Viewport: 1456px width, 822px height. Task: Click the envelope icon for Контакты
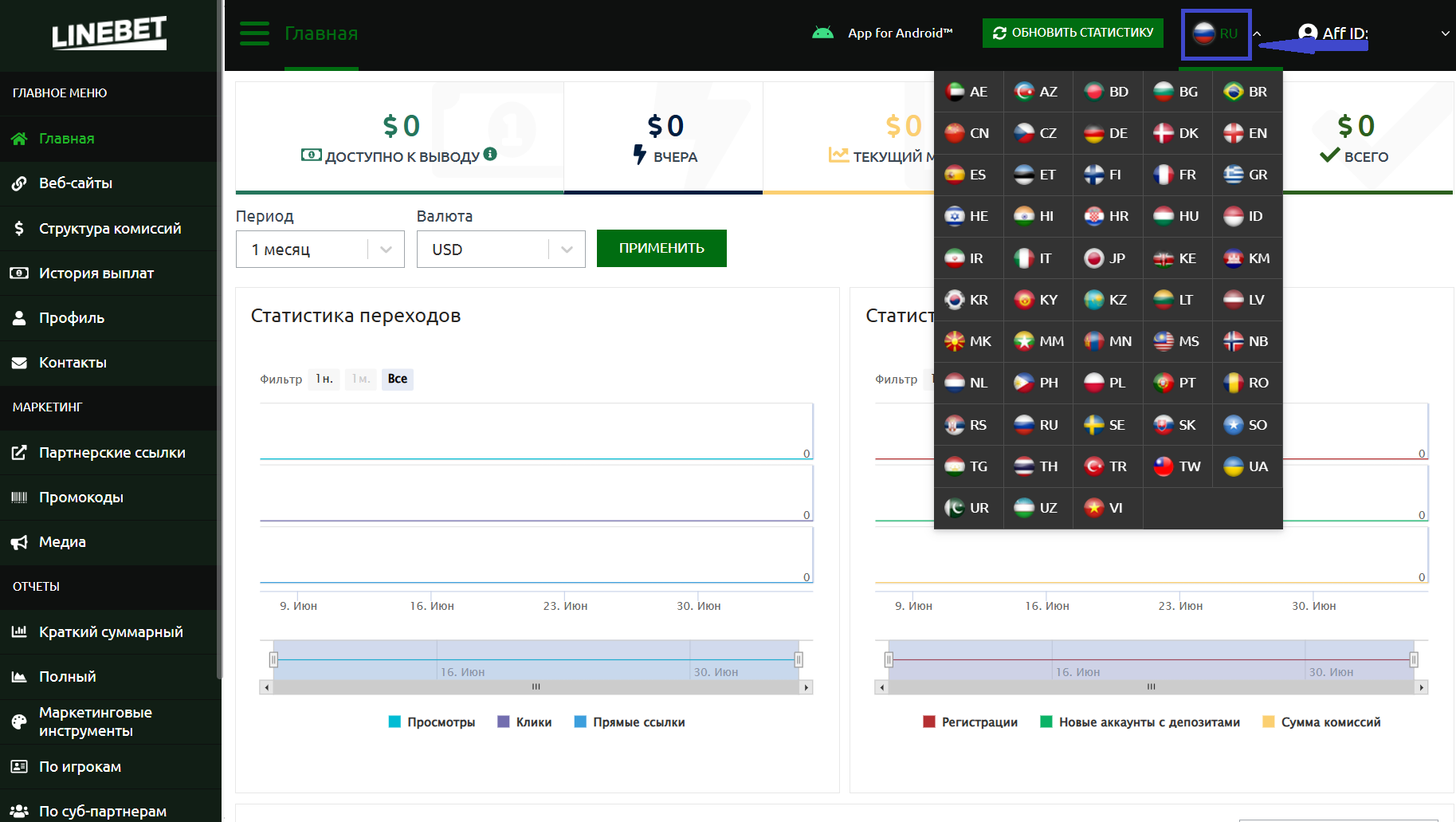19,363
